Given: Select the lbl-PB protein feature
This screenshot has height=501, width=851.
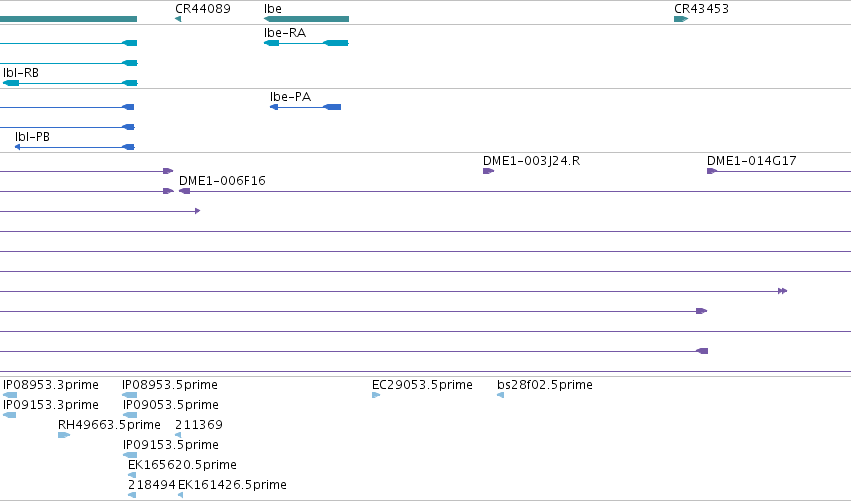Looking at the screenshot, I should click(74, 147).
